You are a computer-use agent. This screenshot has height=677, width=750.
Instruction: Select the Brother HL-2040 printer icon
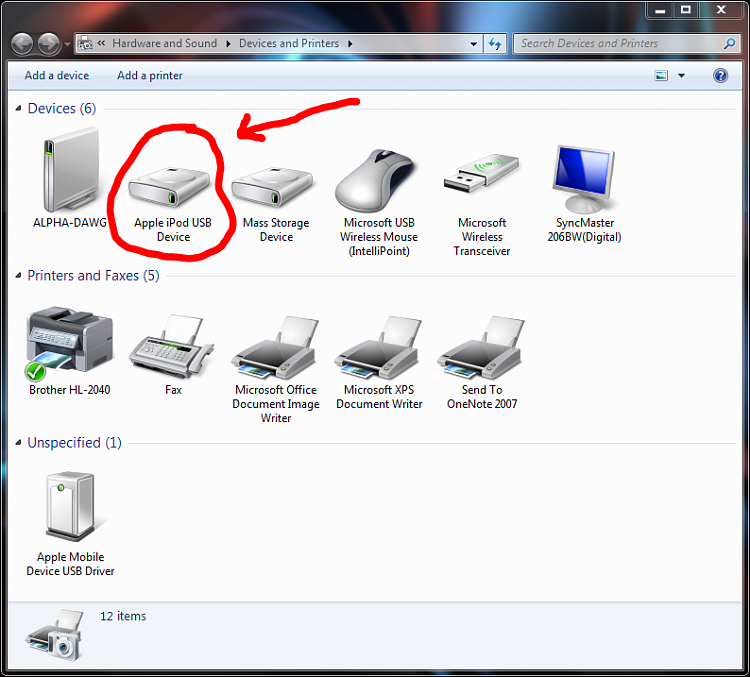[x=70, y=344]
